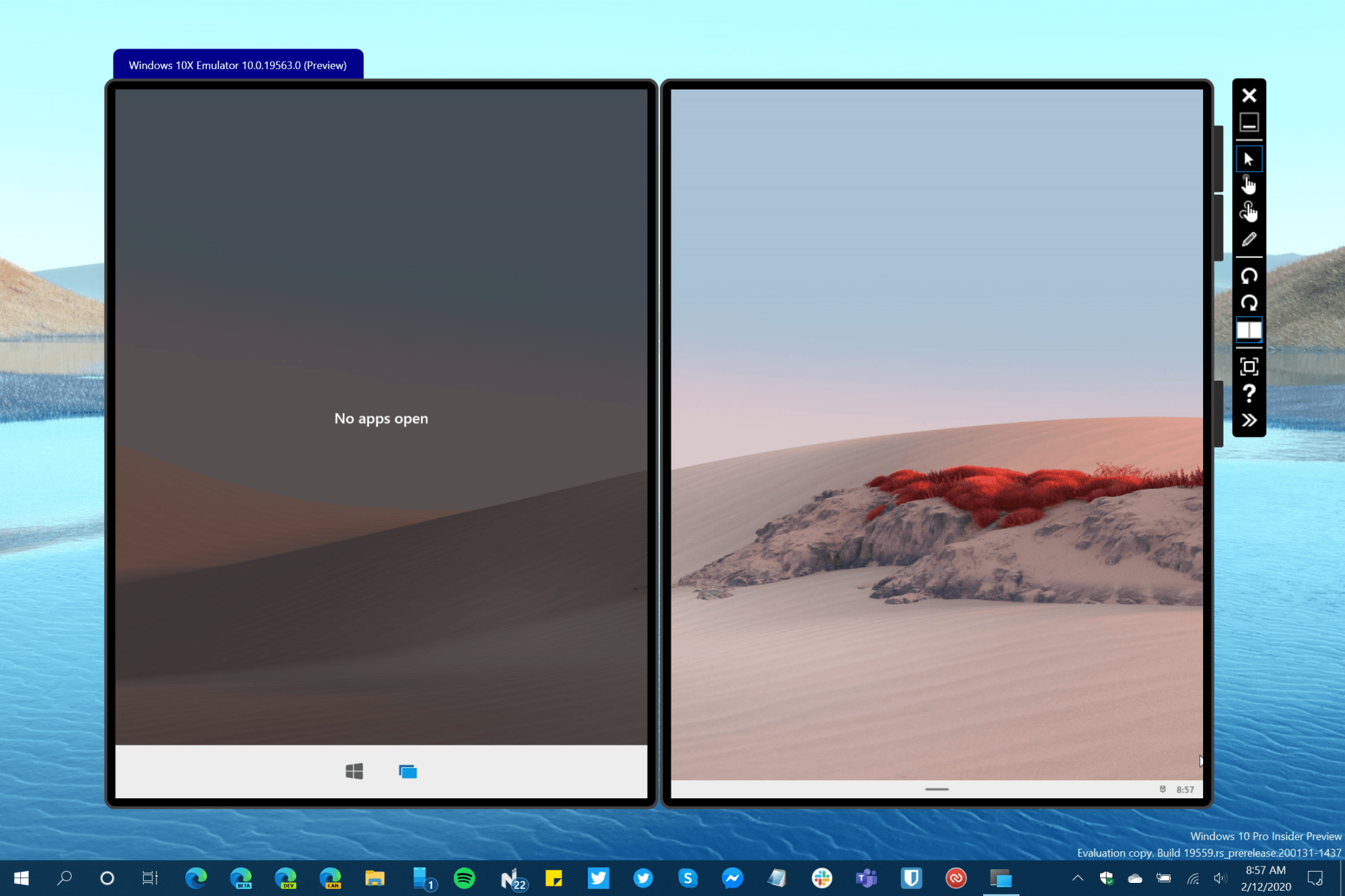
Task: Open the Start menu inside the Windows 10X emulator
Action: pyautogui.click(x=355, y=772)
